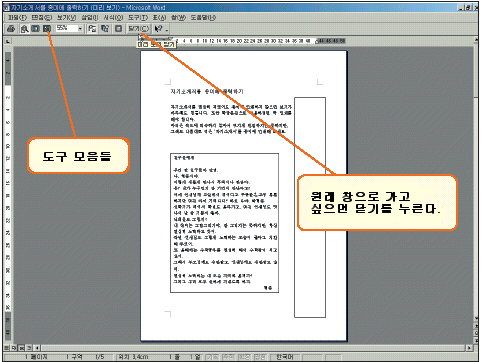Click the zoom percentage field showing 55%
The height and width of the screenshot is (362, 482).
[x=67, y=29]
